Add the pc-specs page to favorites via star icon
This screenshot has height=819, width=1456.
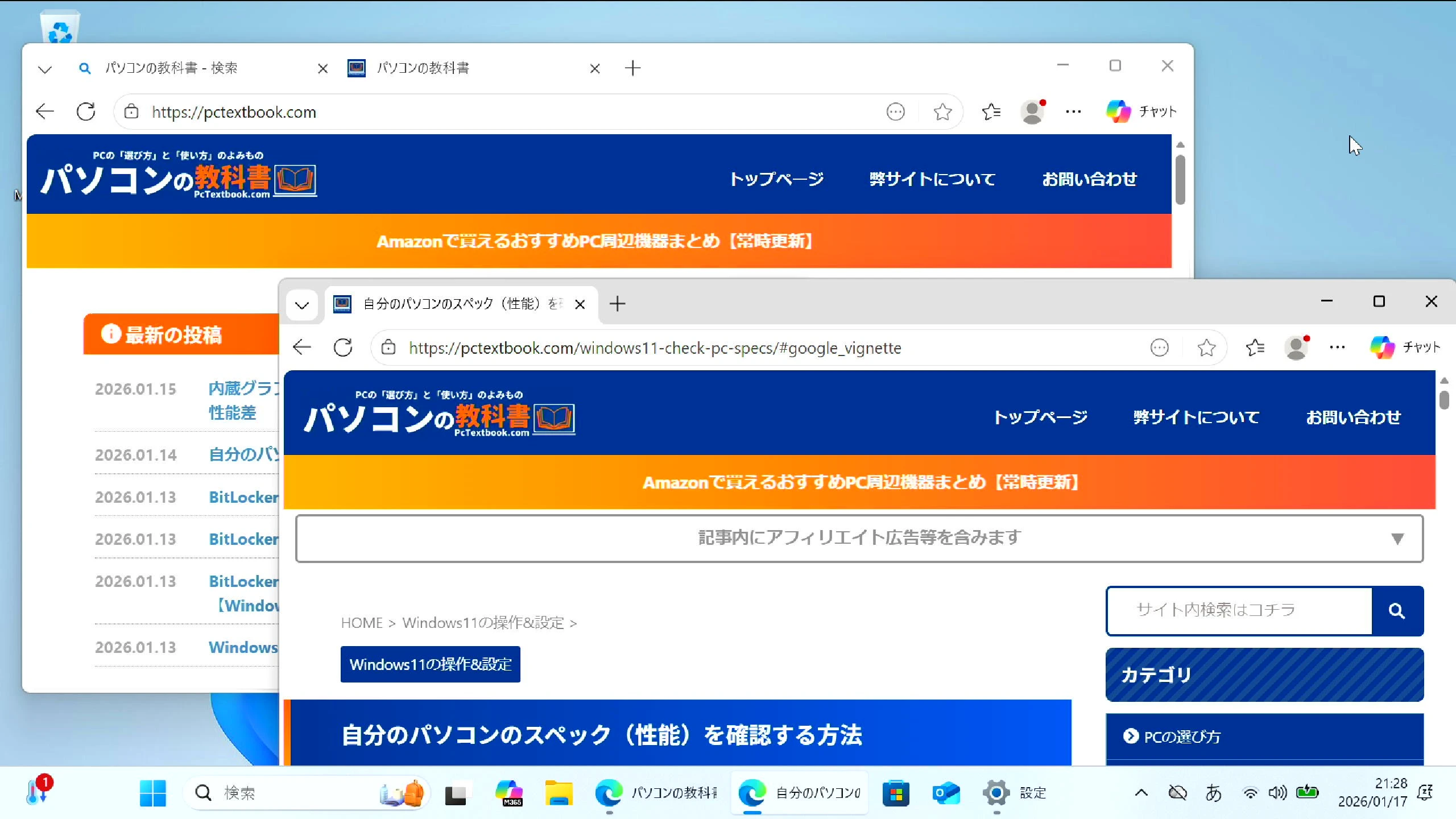pos(1206,348)
